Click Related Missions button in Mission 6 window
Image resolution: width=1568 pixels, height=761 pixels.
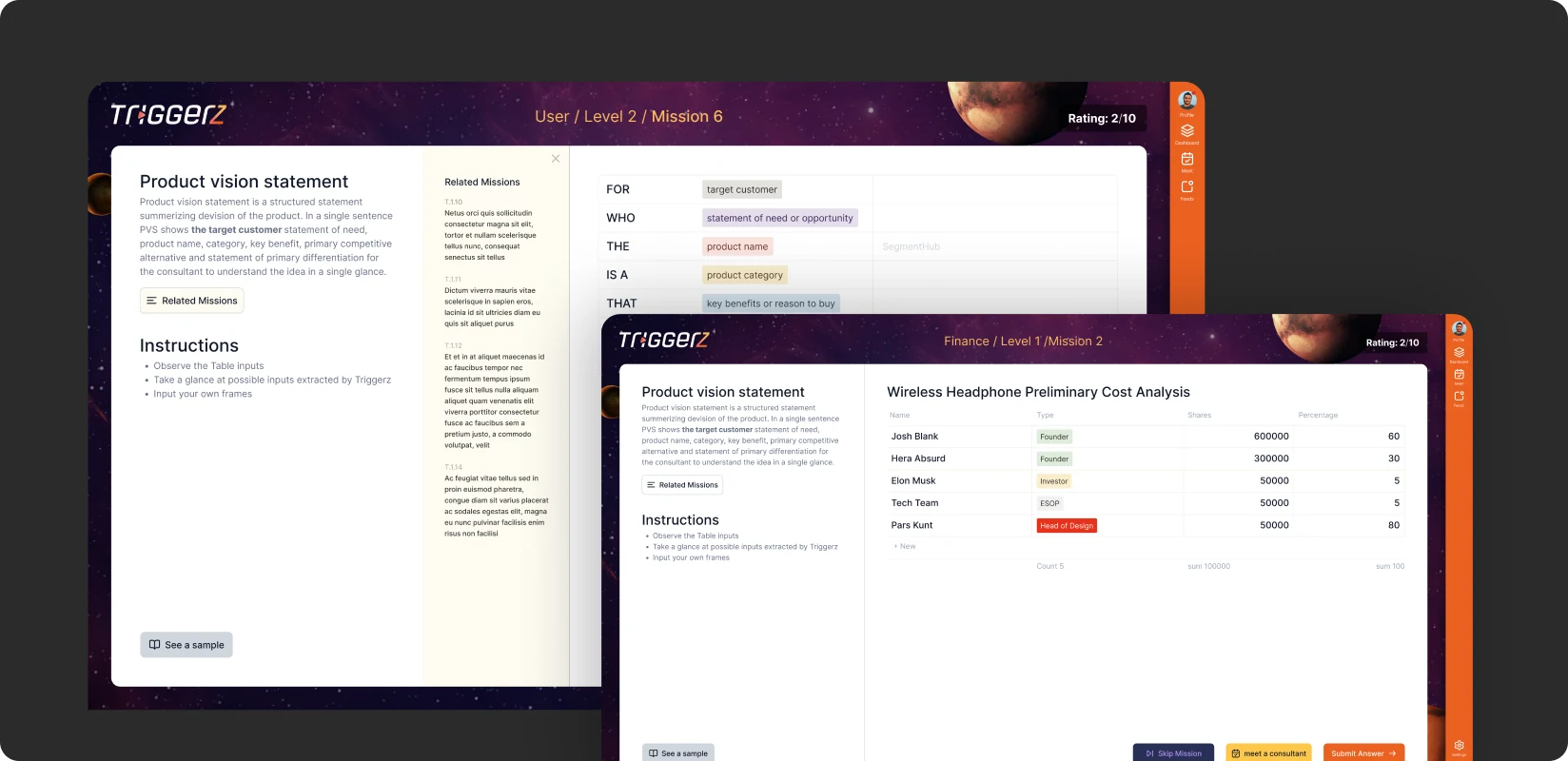click(192, 301)
